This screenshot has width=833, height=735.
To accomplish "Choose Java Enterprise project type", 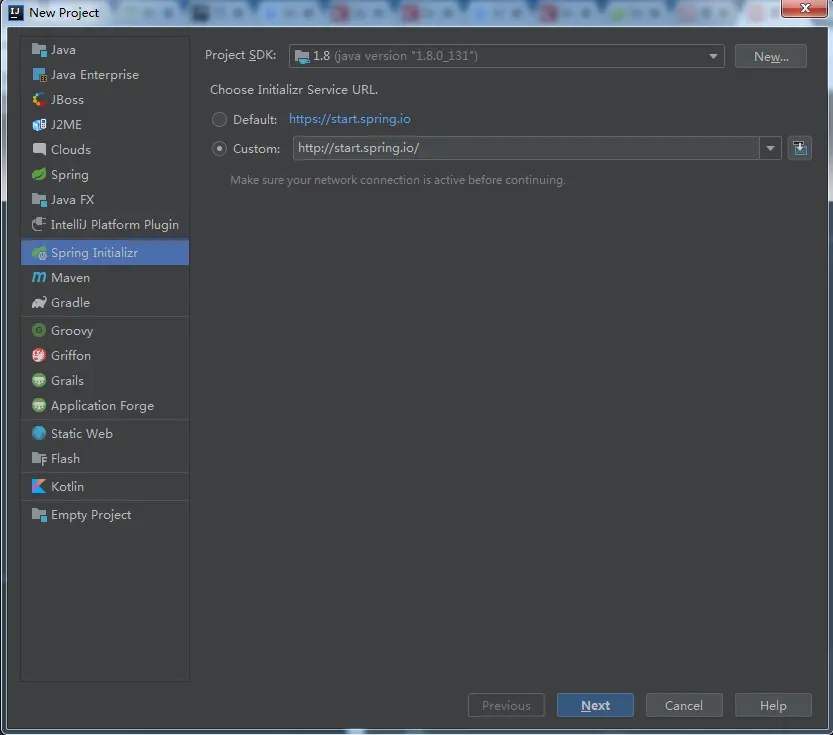I will [105, 75].
